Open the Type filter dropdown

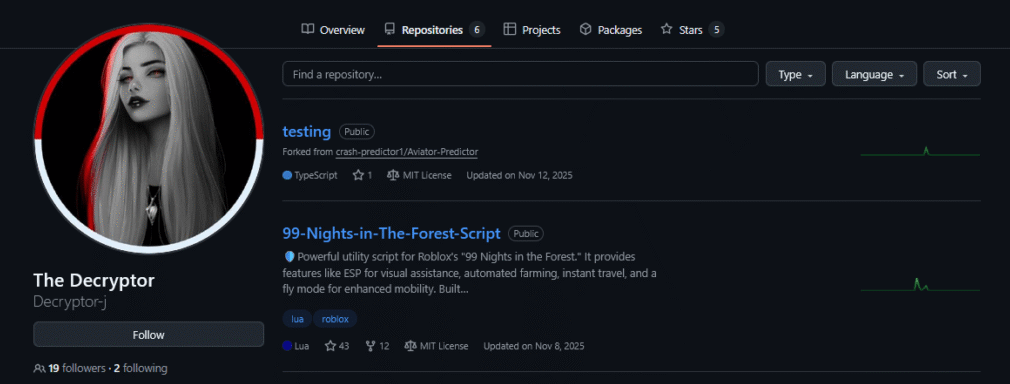[x=796, y=74]
